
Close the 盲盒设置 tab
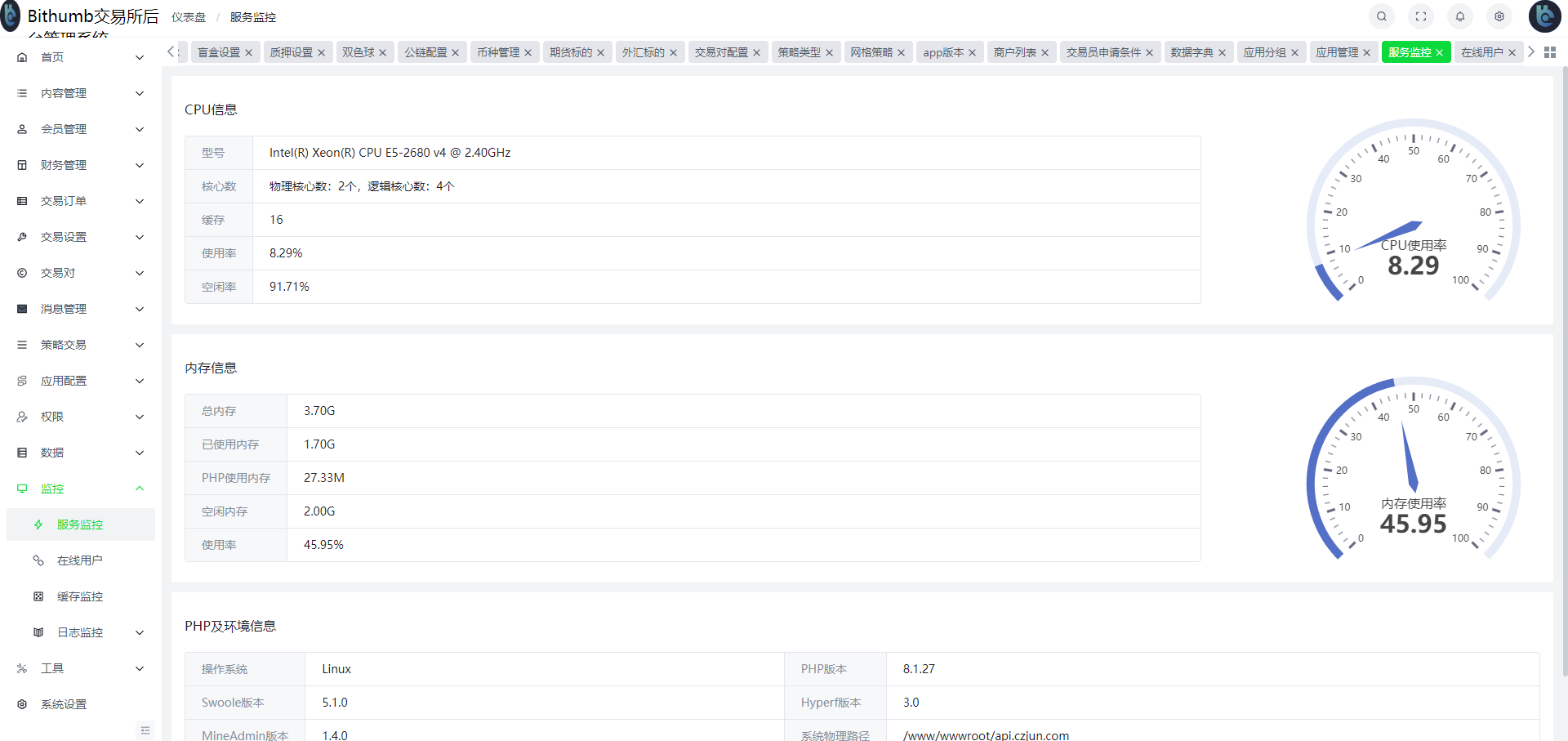pyautogui.click(x=249, y=52)
